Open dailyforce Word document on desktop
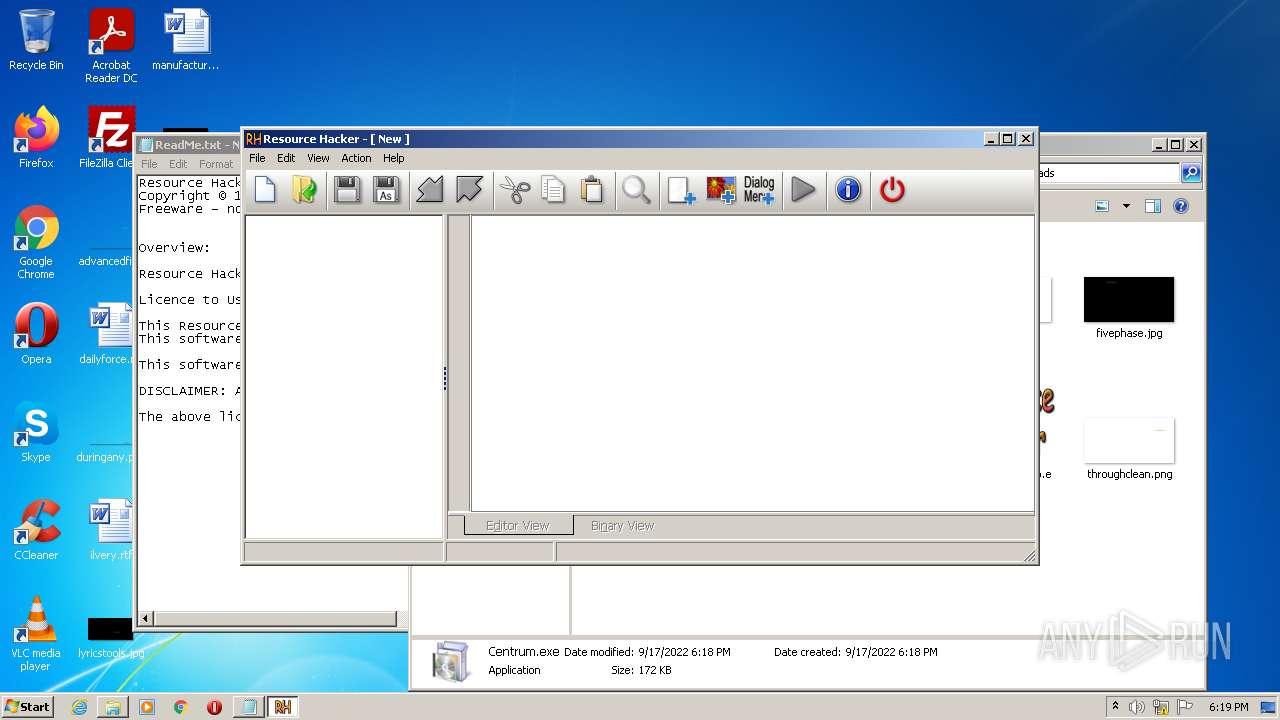 tap(108, 334)
